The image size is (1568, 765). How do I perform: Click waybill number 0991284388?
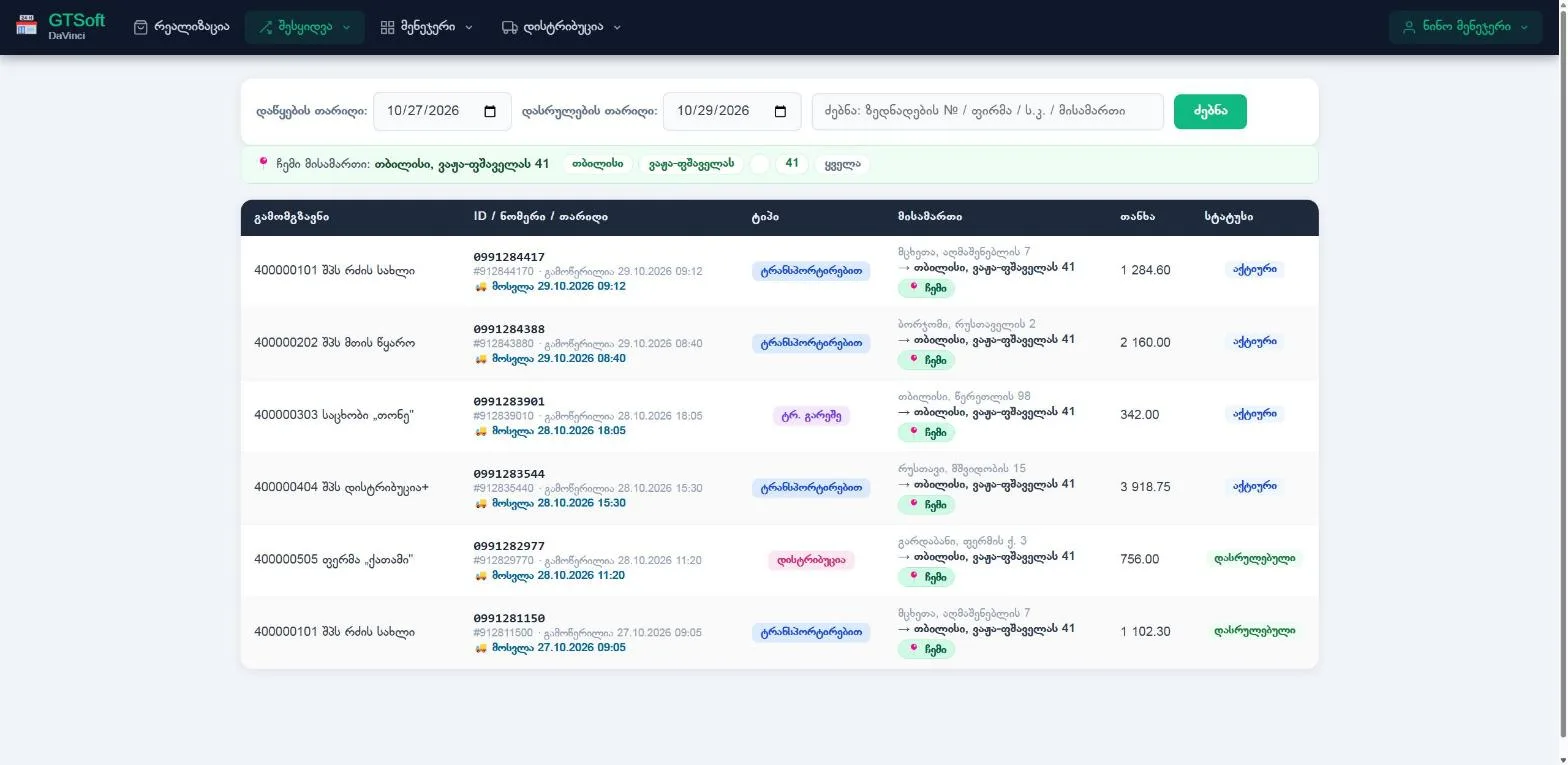509,329
